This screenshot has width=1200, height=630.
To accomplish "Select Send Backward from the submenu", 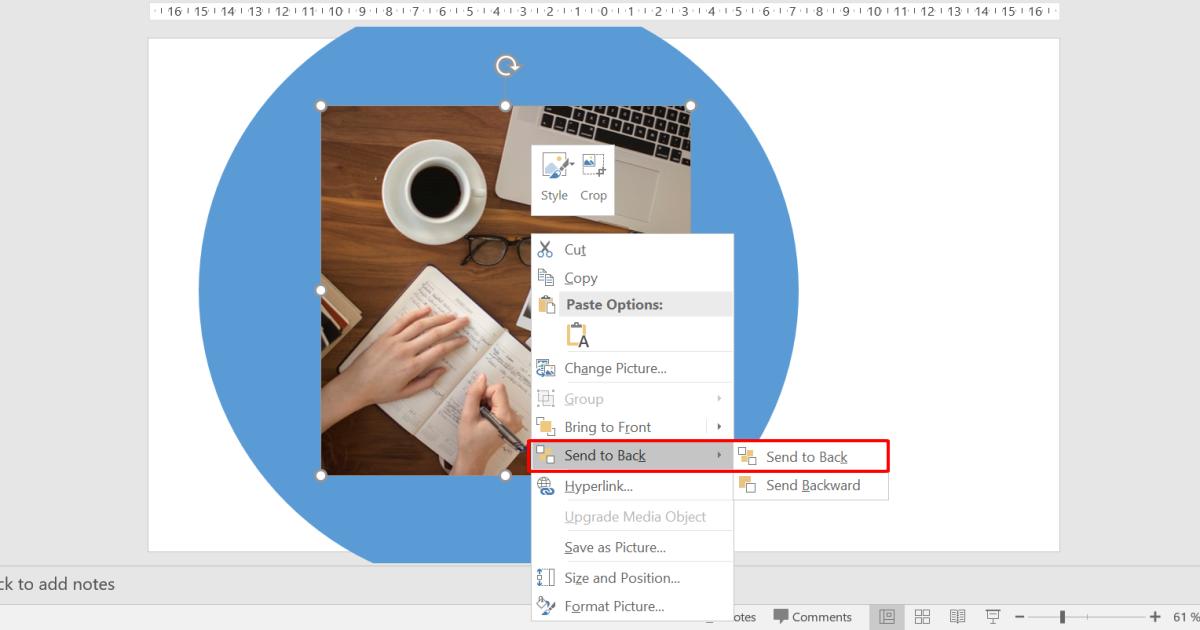I will pos(813,486).
